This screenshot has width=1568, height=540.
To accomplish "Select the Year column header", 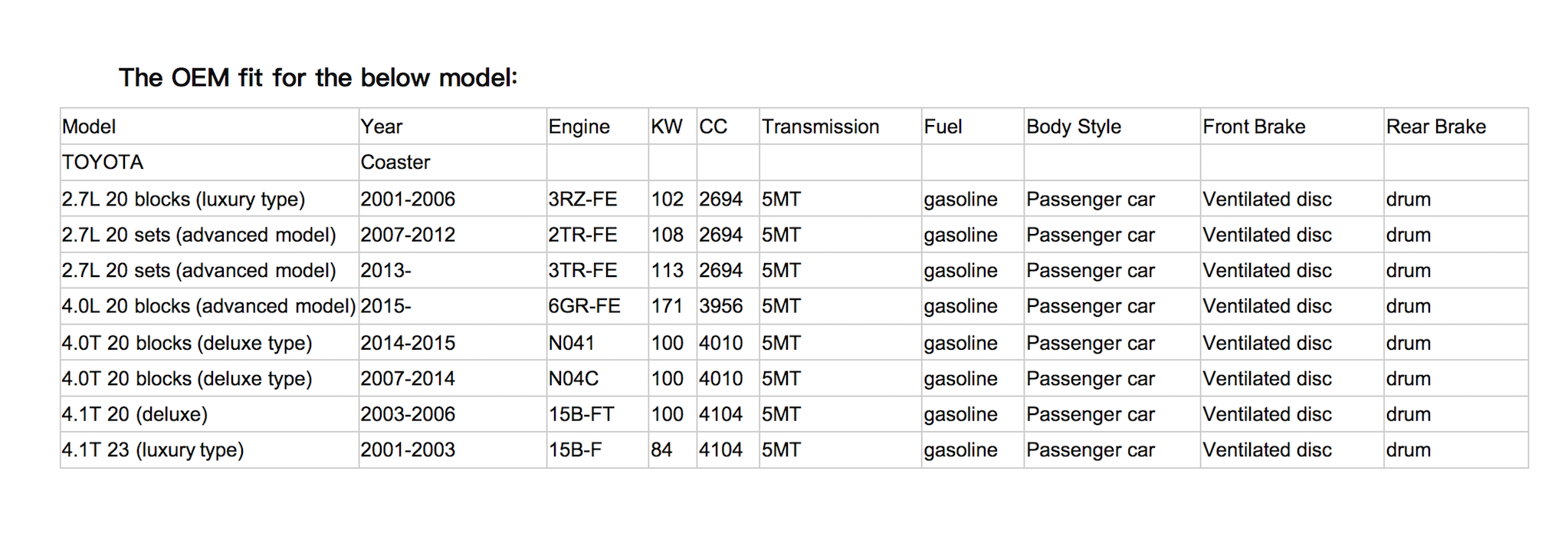I will [x=452, y=127].
